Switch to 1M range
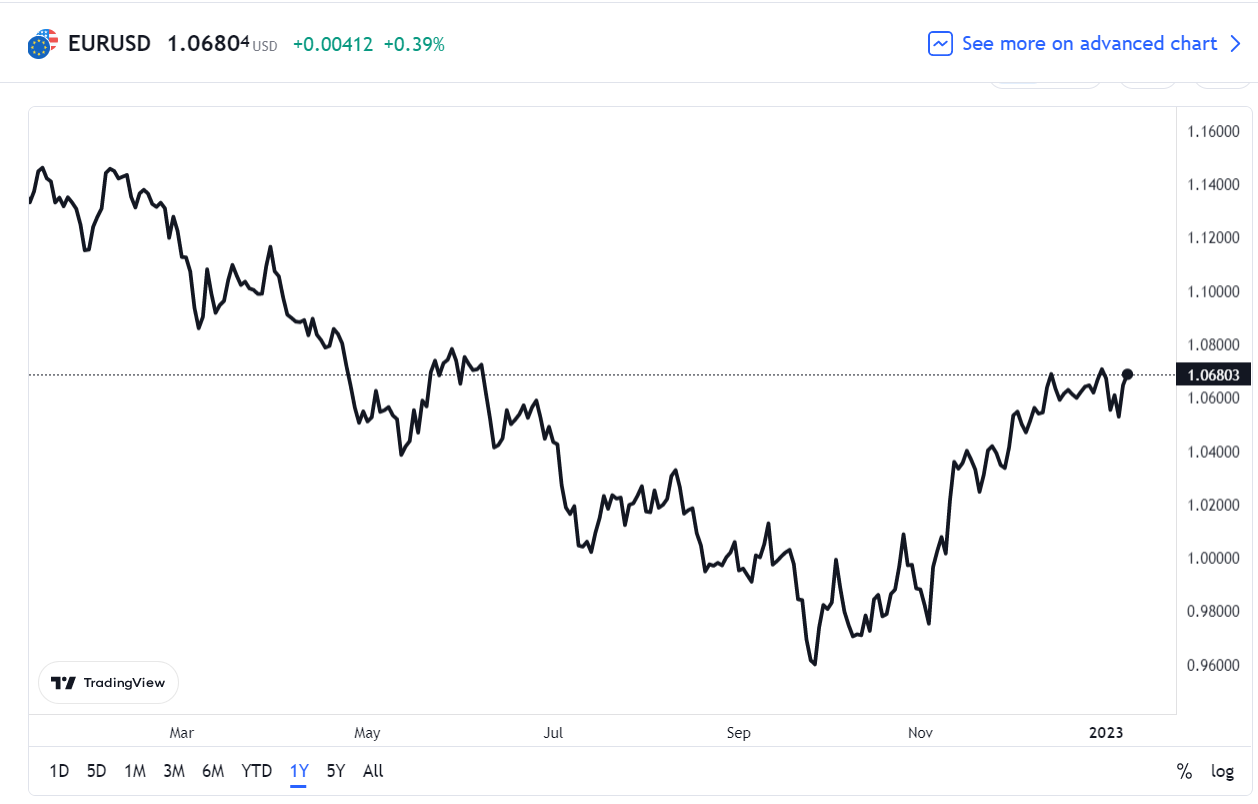This screenshot has height=804, width=1258. 135,771
